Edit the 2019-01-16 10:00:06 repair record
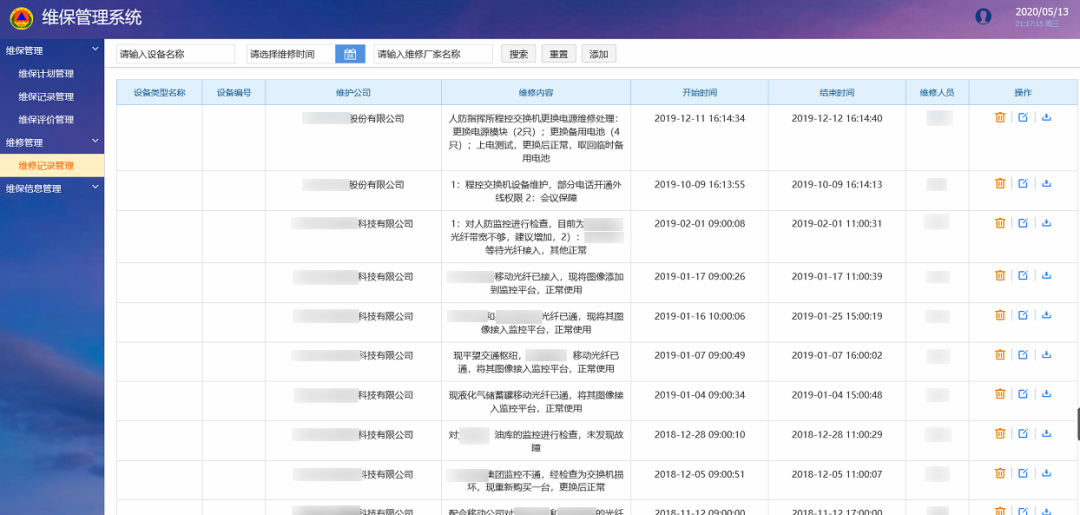The width and height of the screenshot is (1080, 515). (1023, 316)
